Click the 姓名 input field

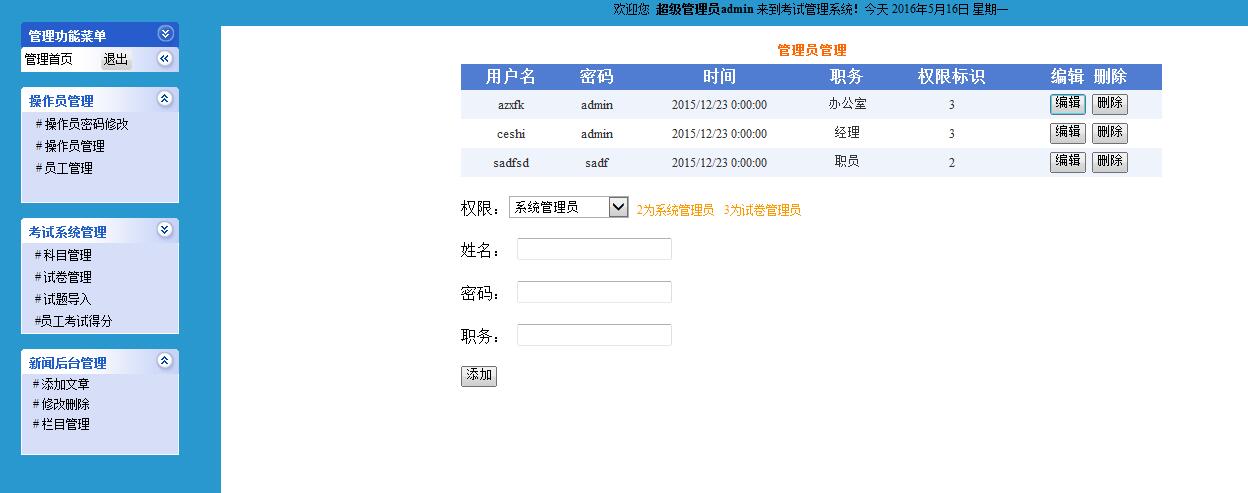point(594,249)
